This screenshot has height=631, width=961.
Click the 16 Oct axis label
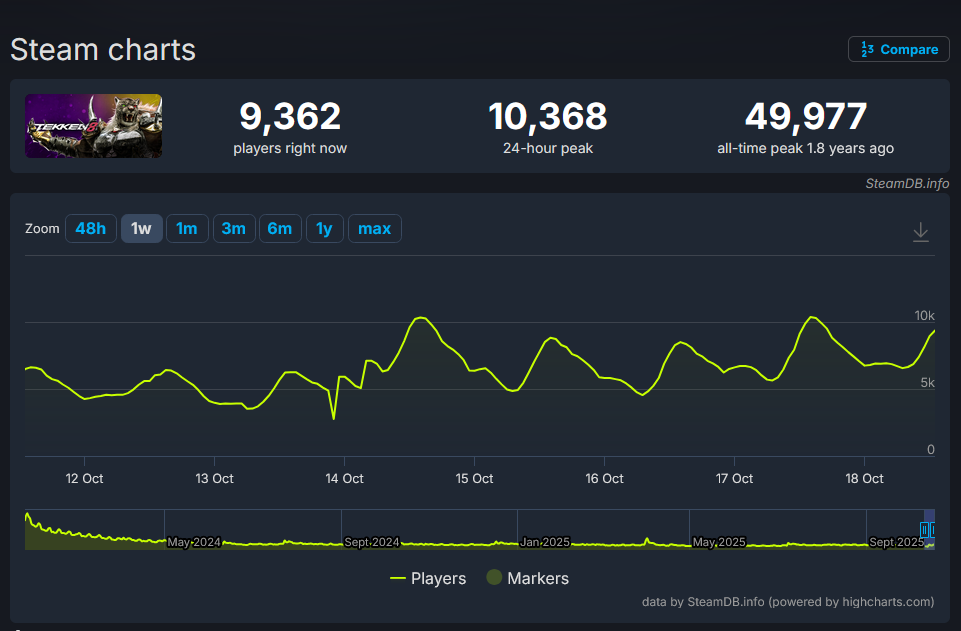pyautogui.click(x=604, y=478)
